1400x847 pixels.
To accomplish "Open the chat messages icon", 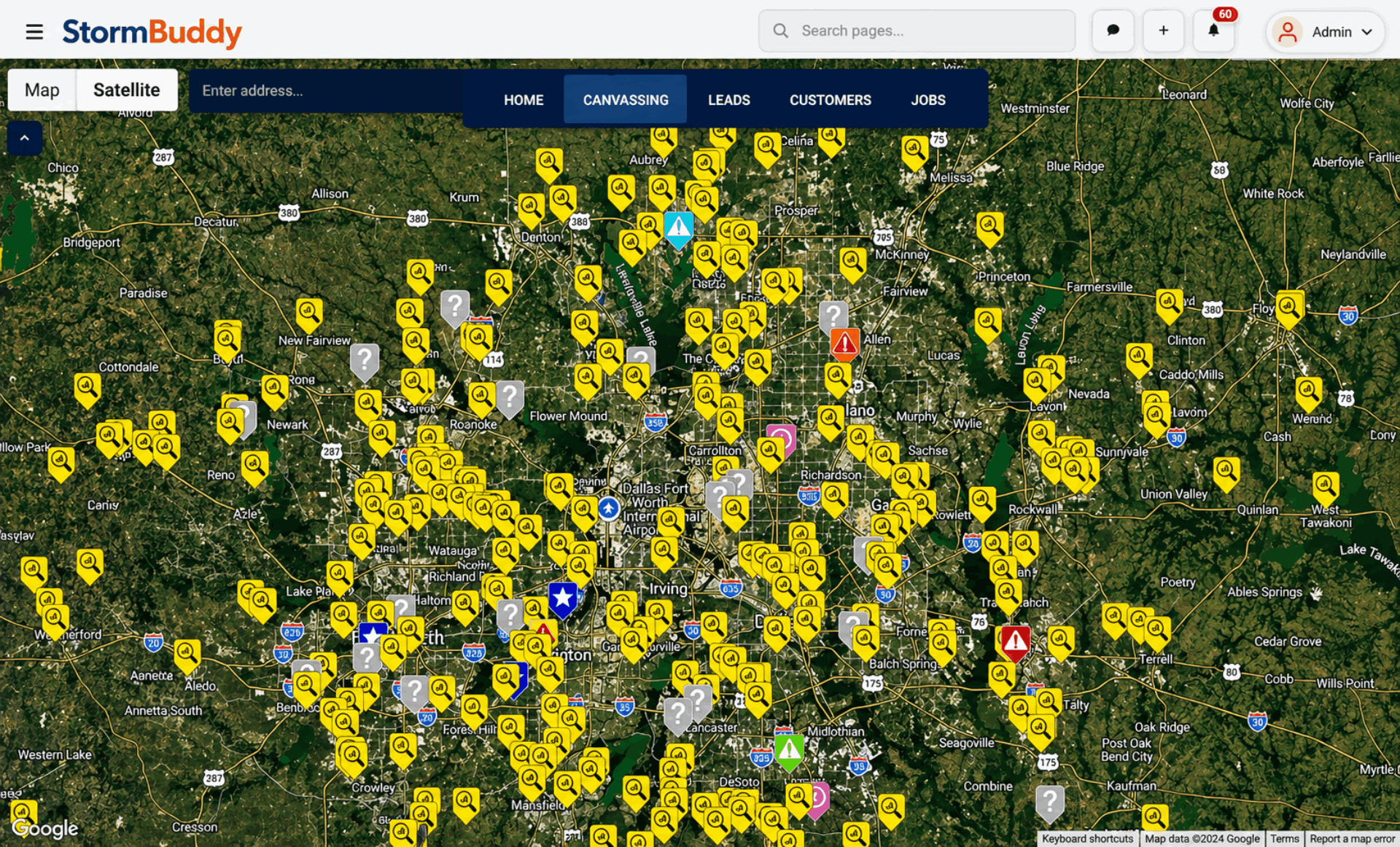I will coord(1113,31).
